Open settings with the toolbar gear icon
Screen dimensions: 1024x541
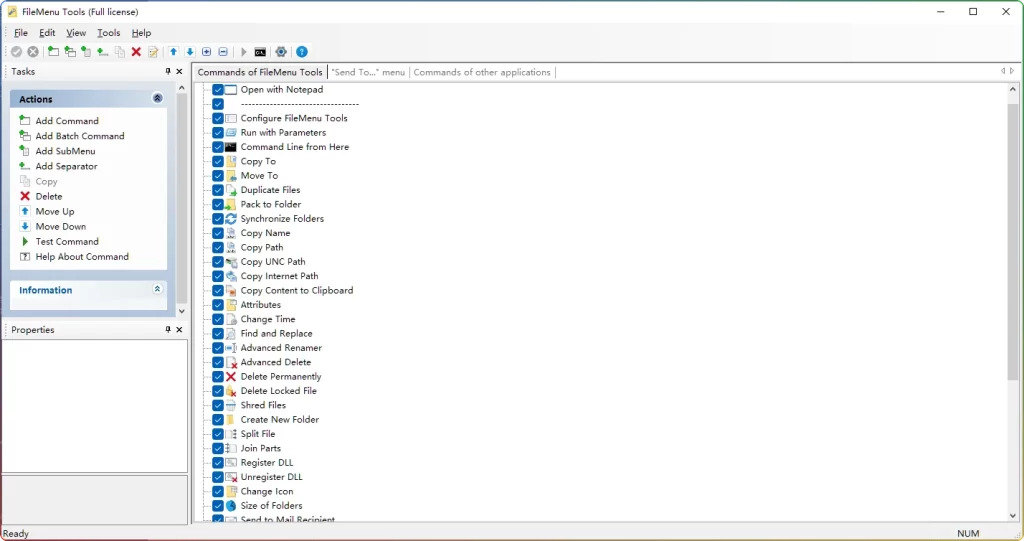[281, 52]
